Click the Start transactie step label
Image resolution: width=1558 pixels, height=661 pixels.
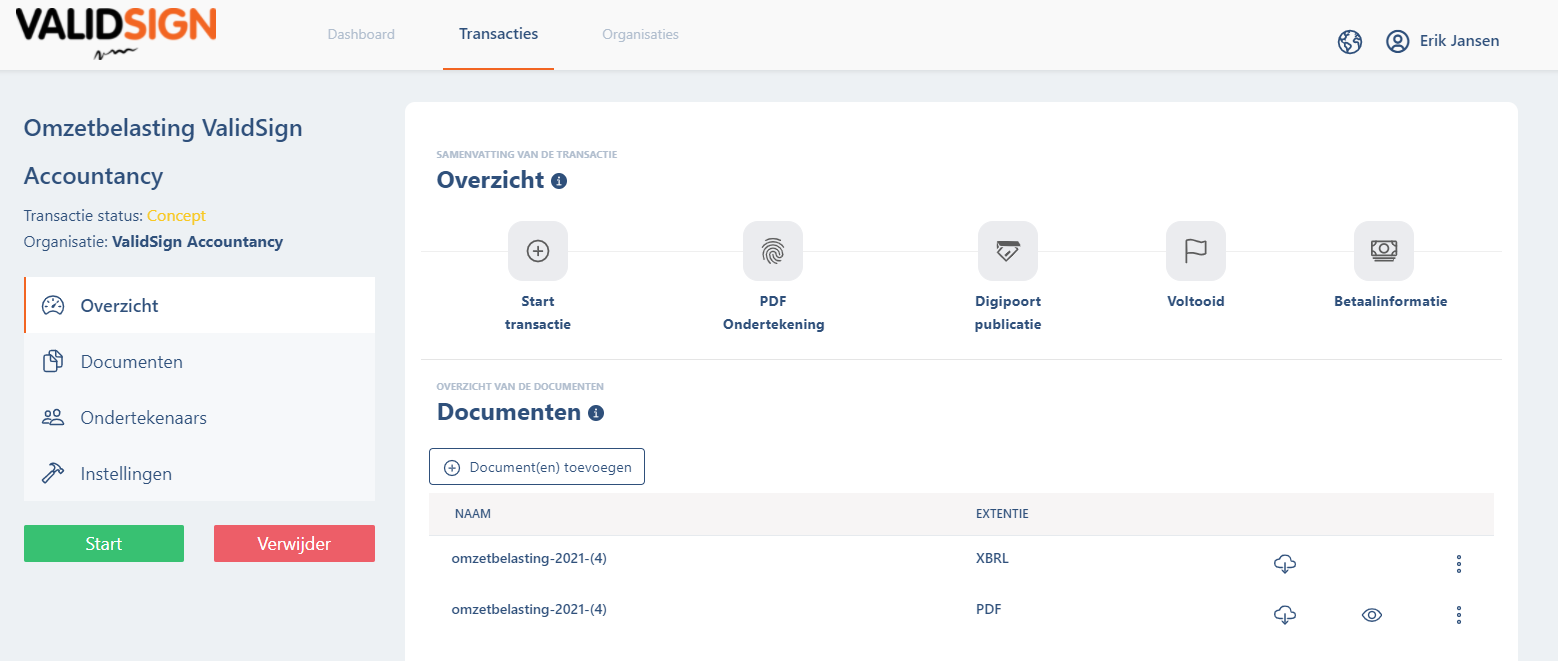click(538, 312)
